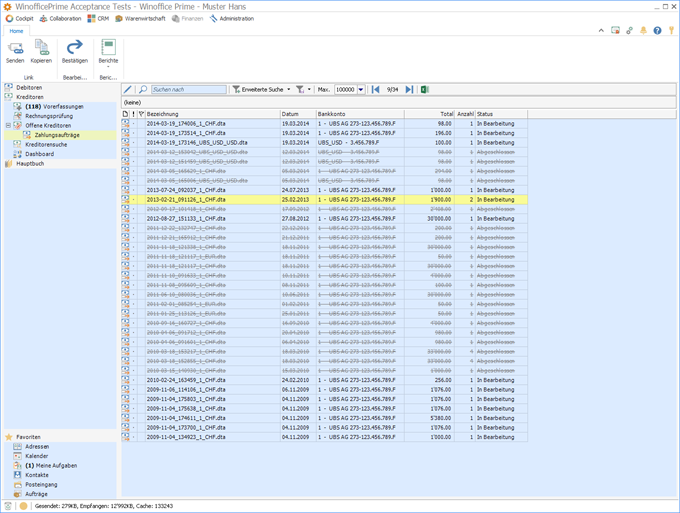Open the Posteingang favorite

coord(41,485)
